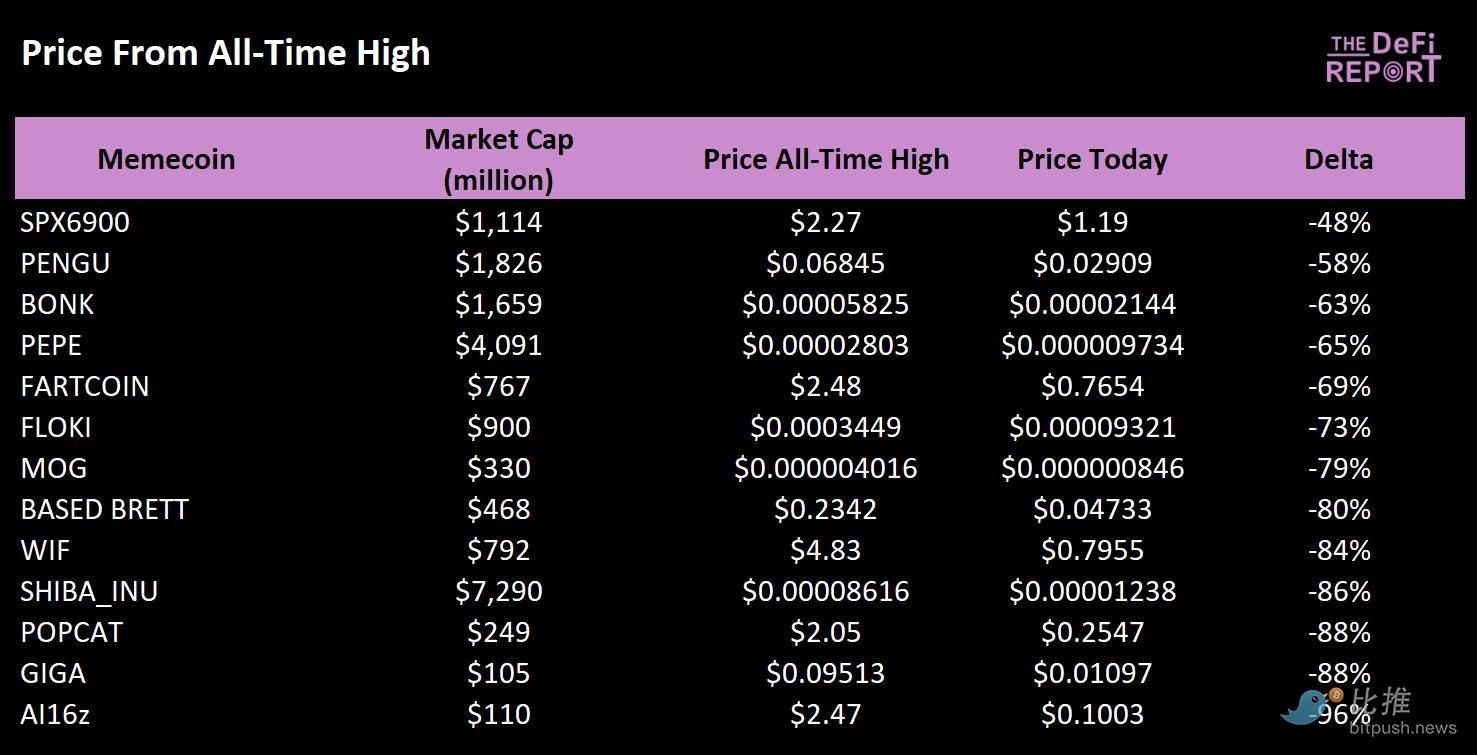This screenshot has height=755, width=1477.
Task: Click the PENGU memecoin name
Action: point(65,263)
